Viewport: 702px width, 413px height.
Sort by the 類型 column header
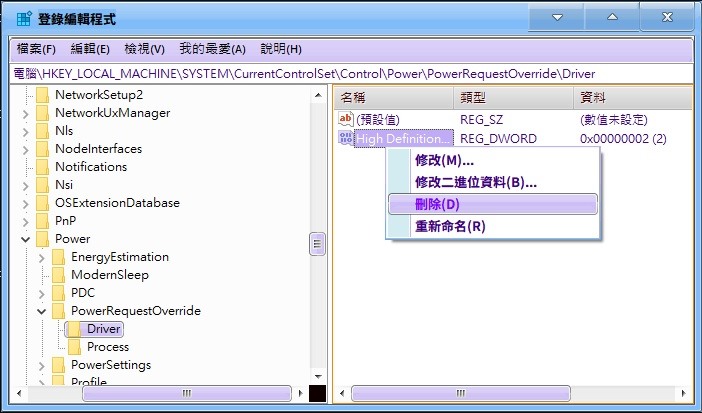click(x=514, y=97)
